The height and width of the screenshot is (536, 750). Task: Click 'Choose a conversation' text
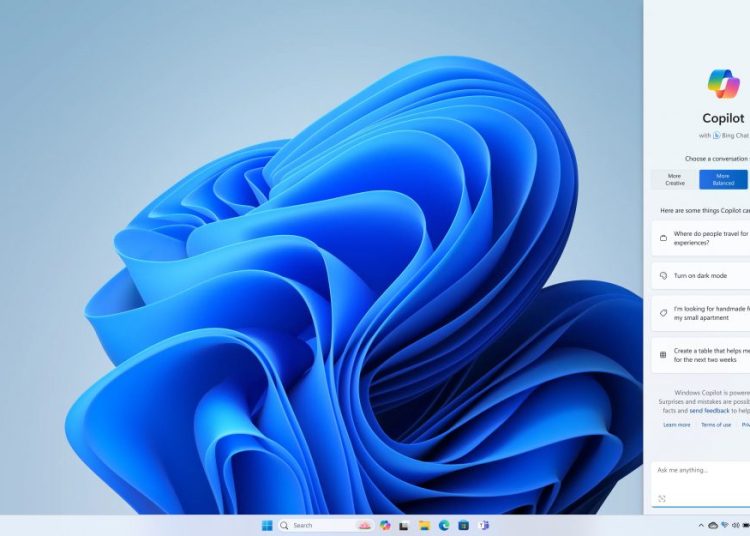(x=717, y=159)
